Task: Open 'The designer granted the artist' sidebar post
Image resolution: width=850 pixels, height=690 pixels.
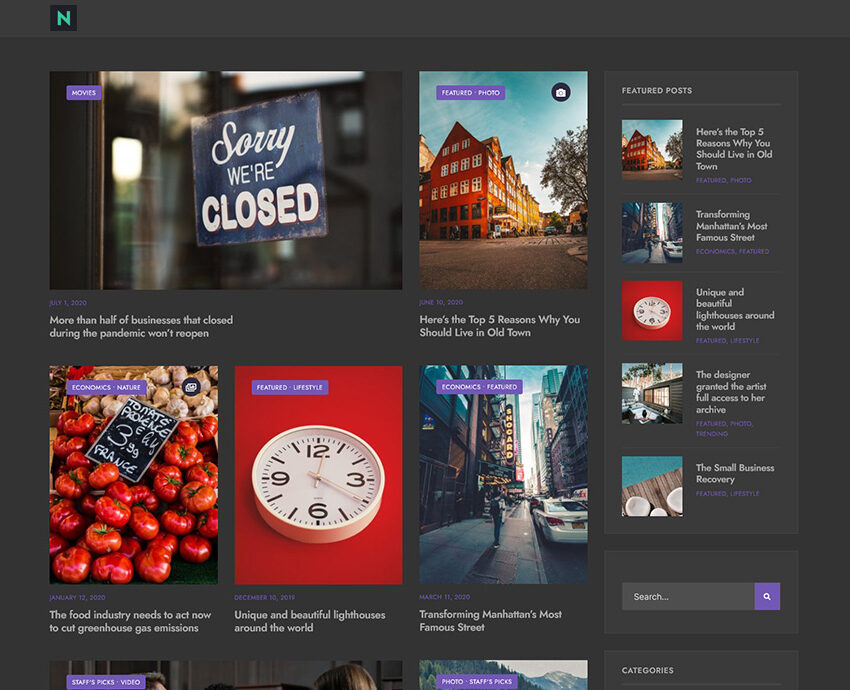Action: pyautogui.click(x=731, y=392)
